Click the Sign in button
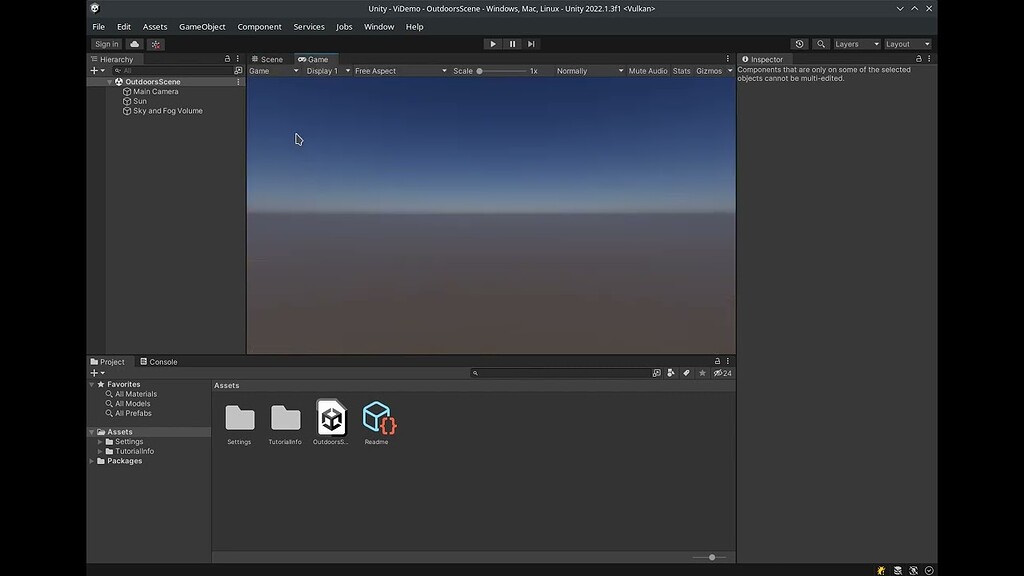Image resolution: width=1024 pixels, height=576 pixels. [x=106, y=43]
